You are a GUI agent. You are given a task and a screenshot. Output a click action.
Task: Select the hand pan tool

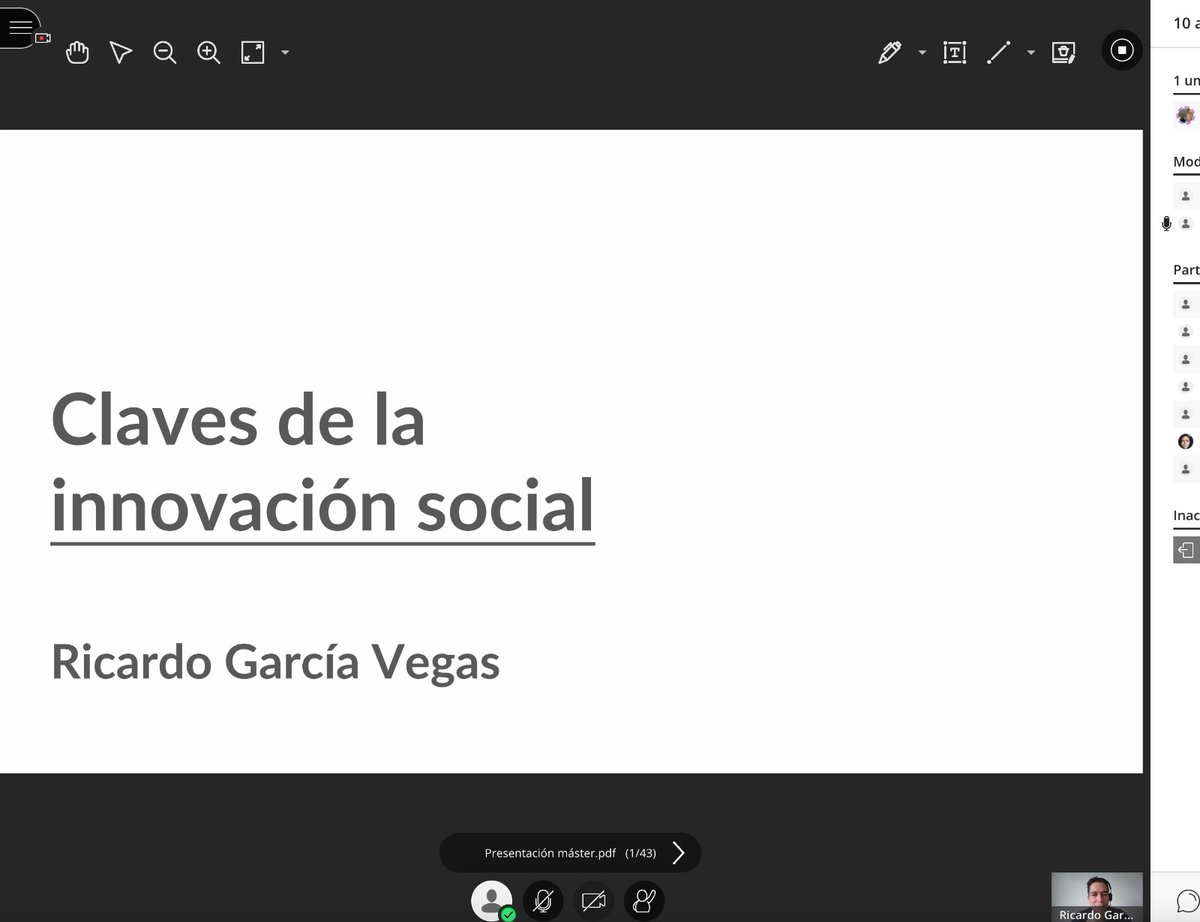pos(77,53)
